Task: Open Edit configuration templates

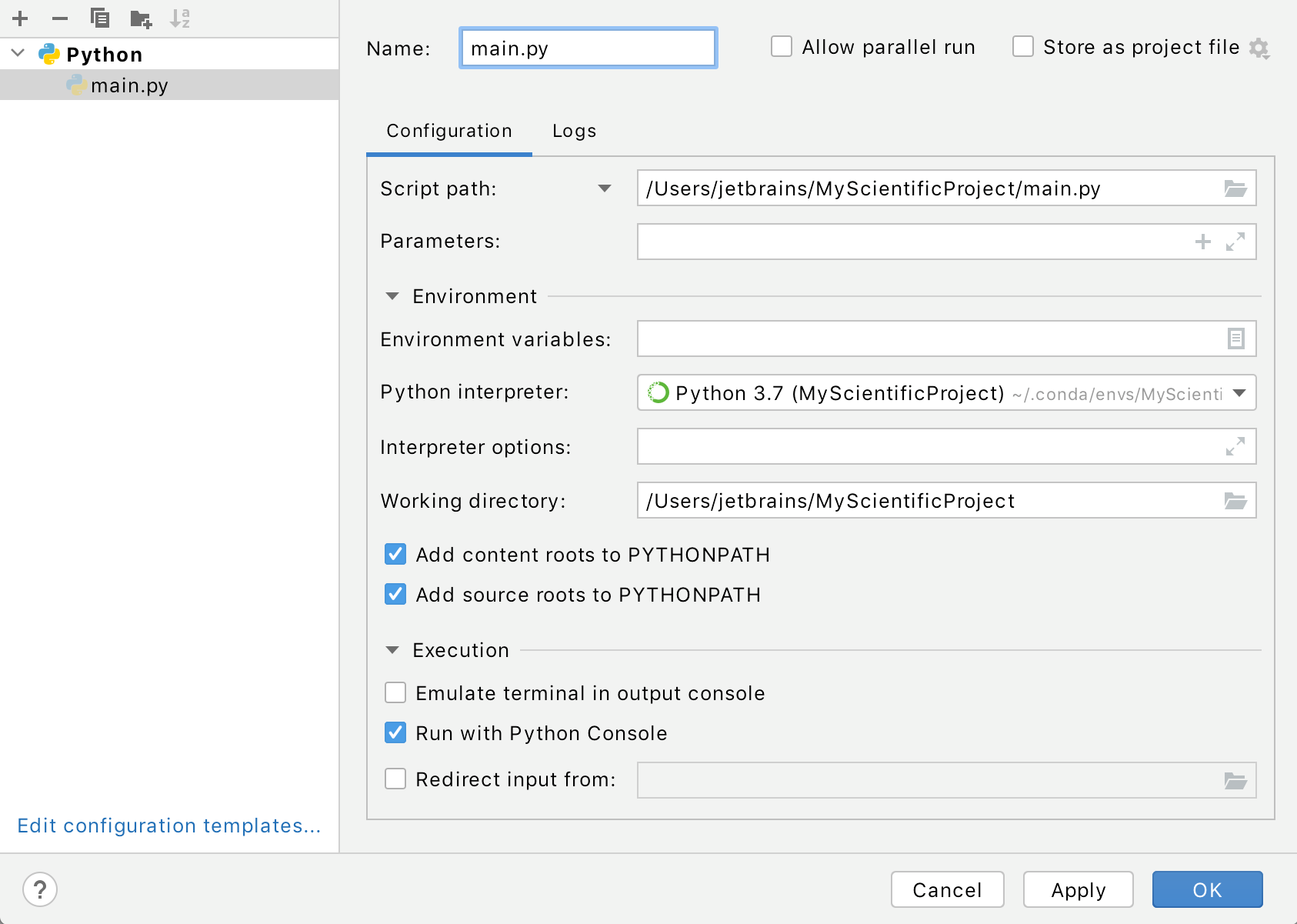Action: pyautogui.click(x=168, y=826)
